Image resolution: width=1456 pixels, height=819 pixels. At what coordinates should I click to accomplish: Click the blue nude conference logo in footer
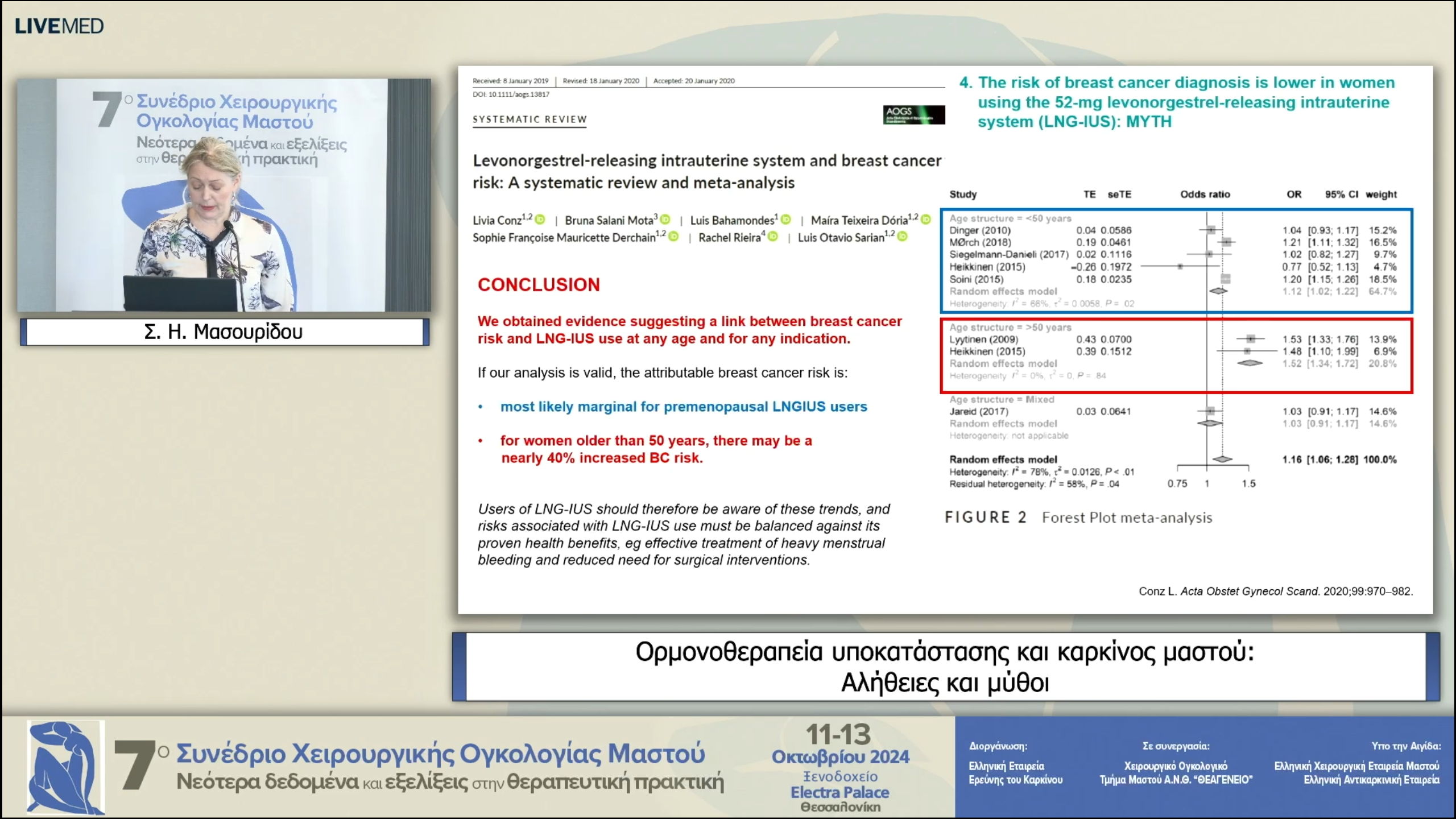(67, 767)
